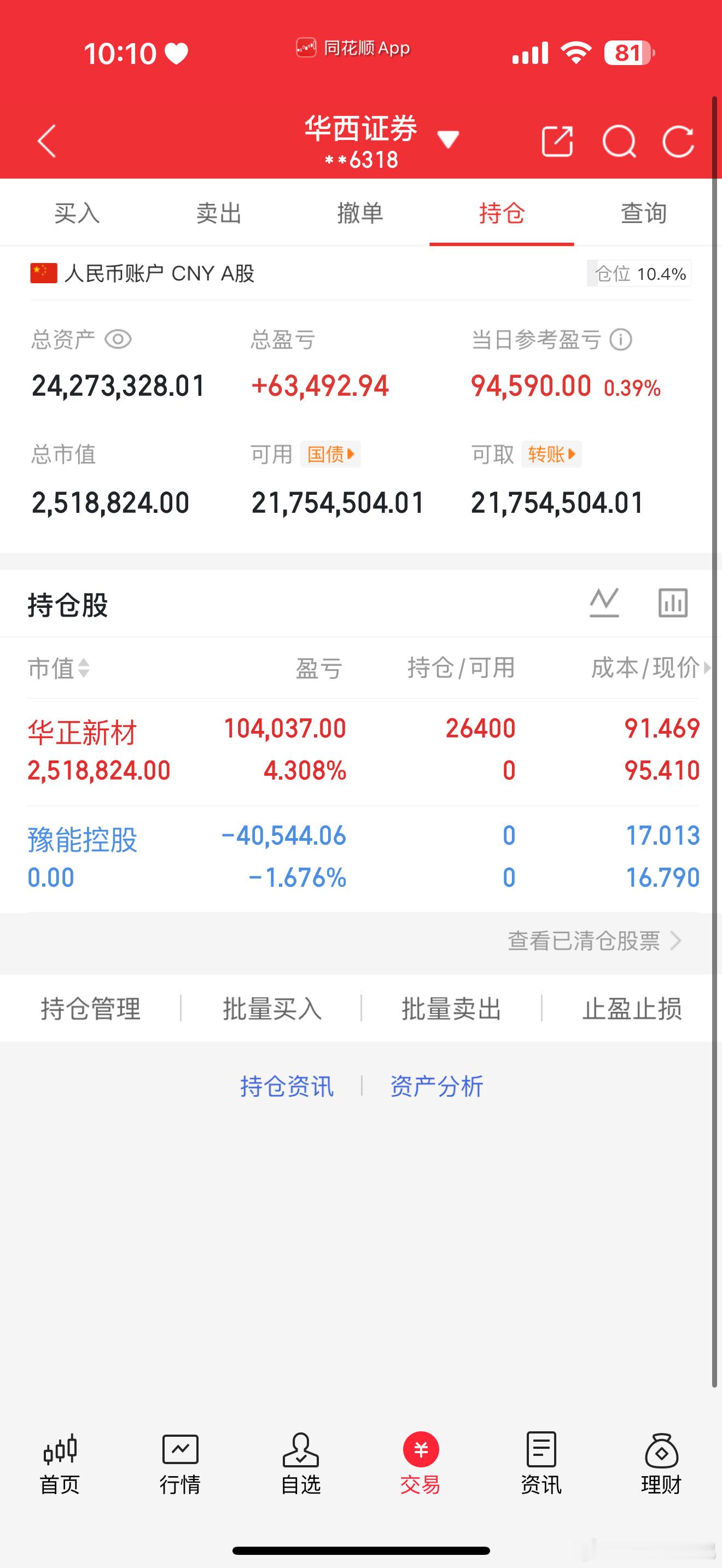
Task: Tap 豫能控股 cost 17.013
Action: pyautogui.click(x=662, y=835)
